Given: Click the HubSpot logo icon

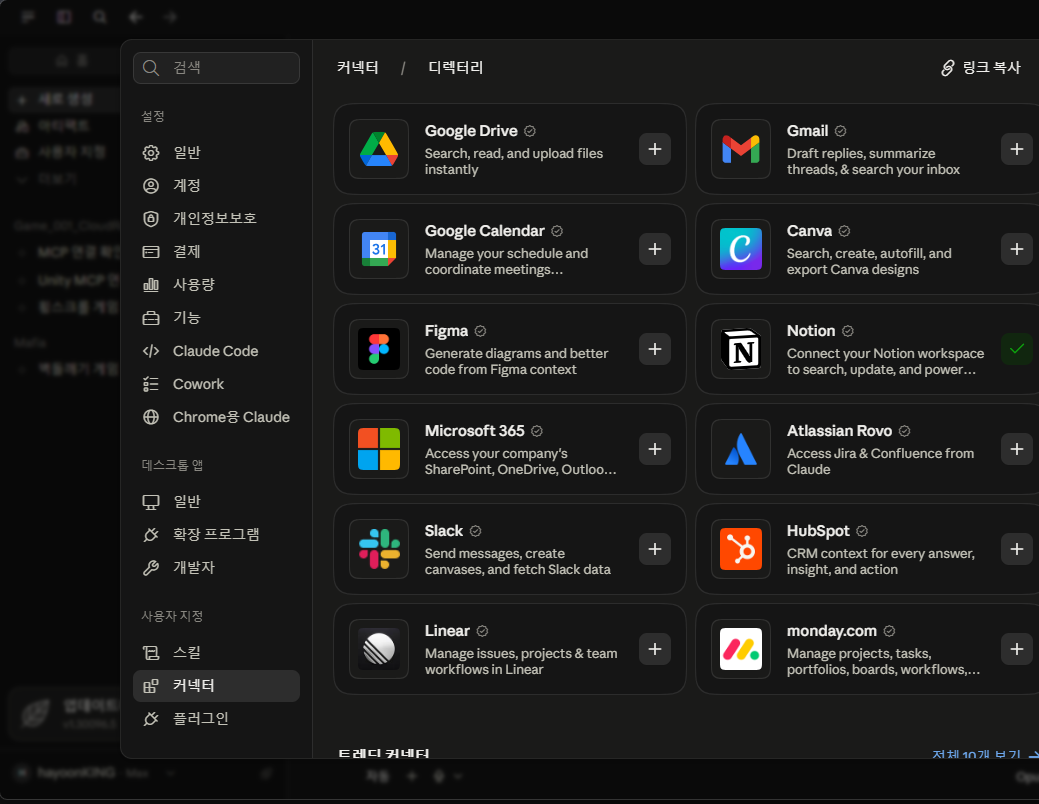Looking at the screenshot, I should pos(741,549).
